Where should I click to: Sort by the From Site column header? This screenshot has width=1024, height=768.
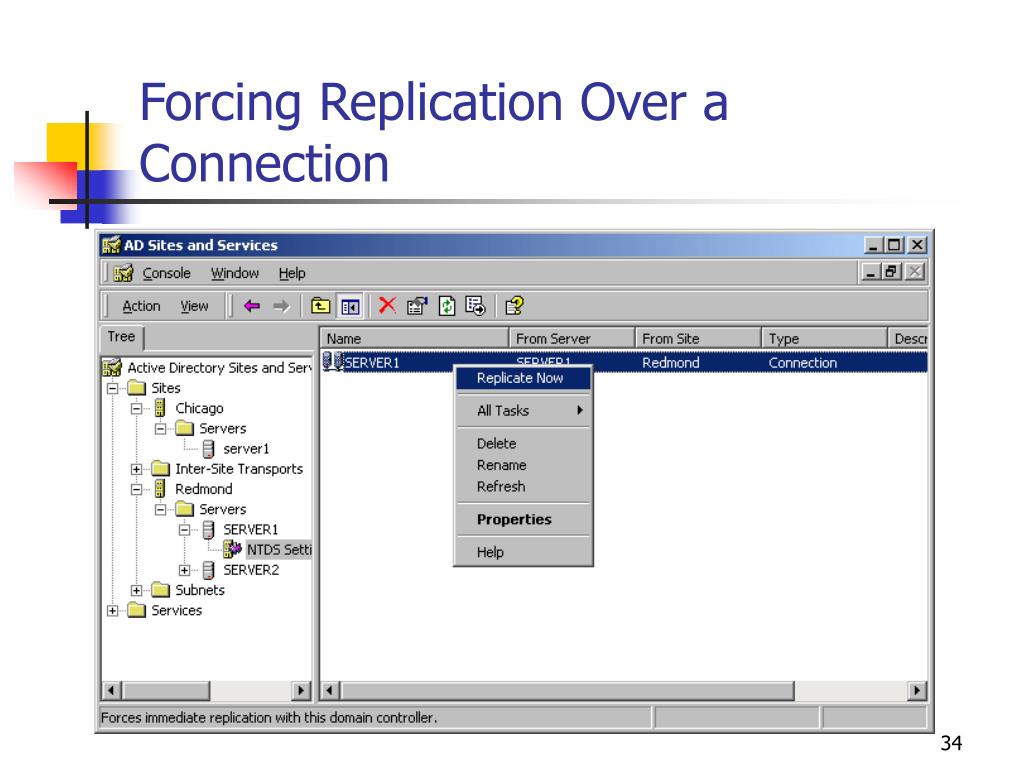[x=698, y=338]
